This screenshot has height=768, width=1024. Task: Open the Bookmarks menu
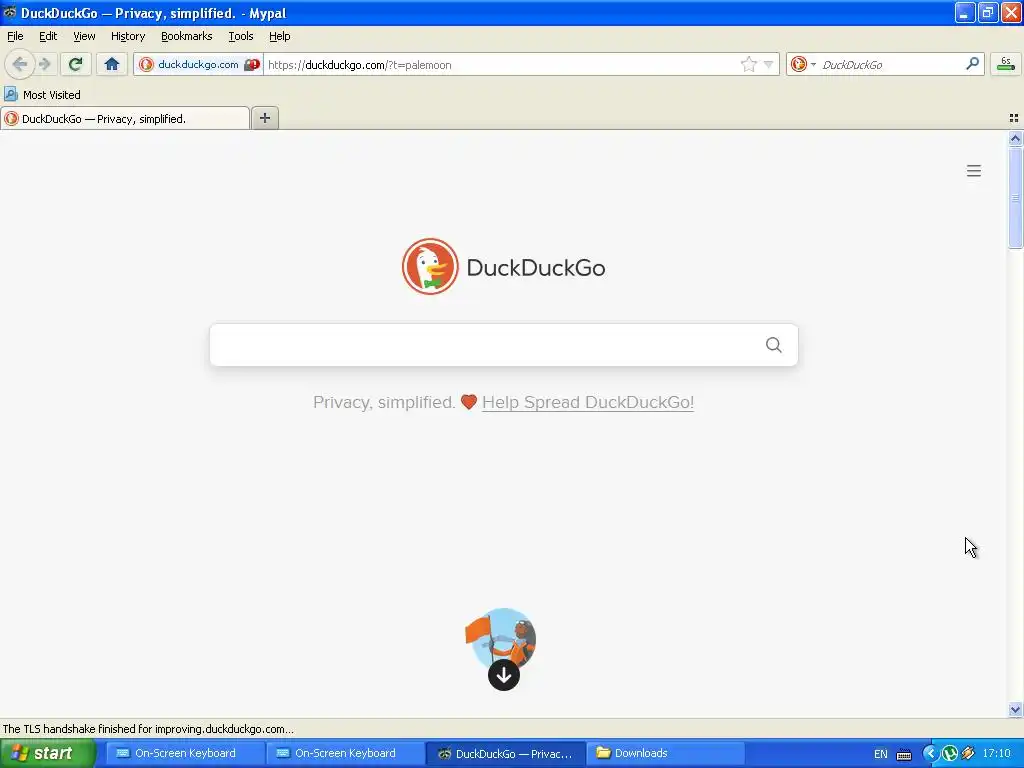pos(186,36)
